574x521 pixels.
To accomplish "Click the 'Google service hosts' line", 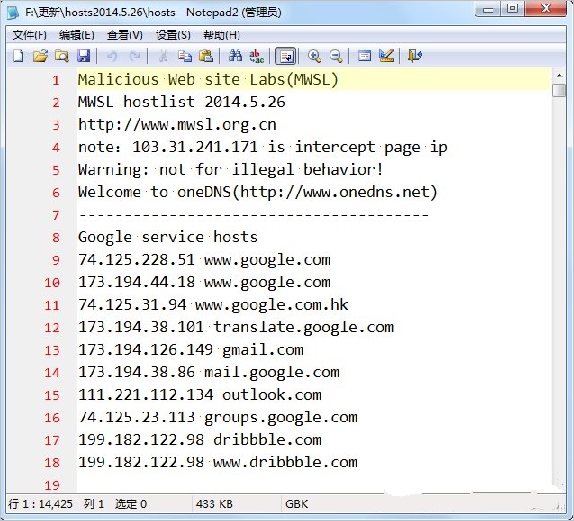I will point(168,237).
